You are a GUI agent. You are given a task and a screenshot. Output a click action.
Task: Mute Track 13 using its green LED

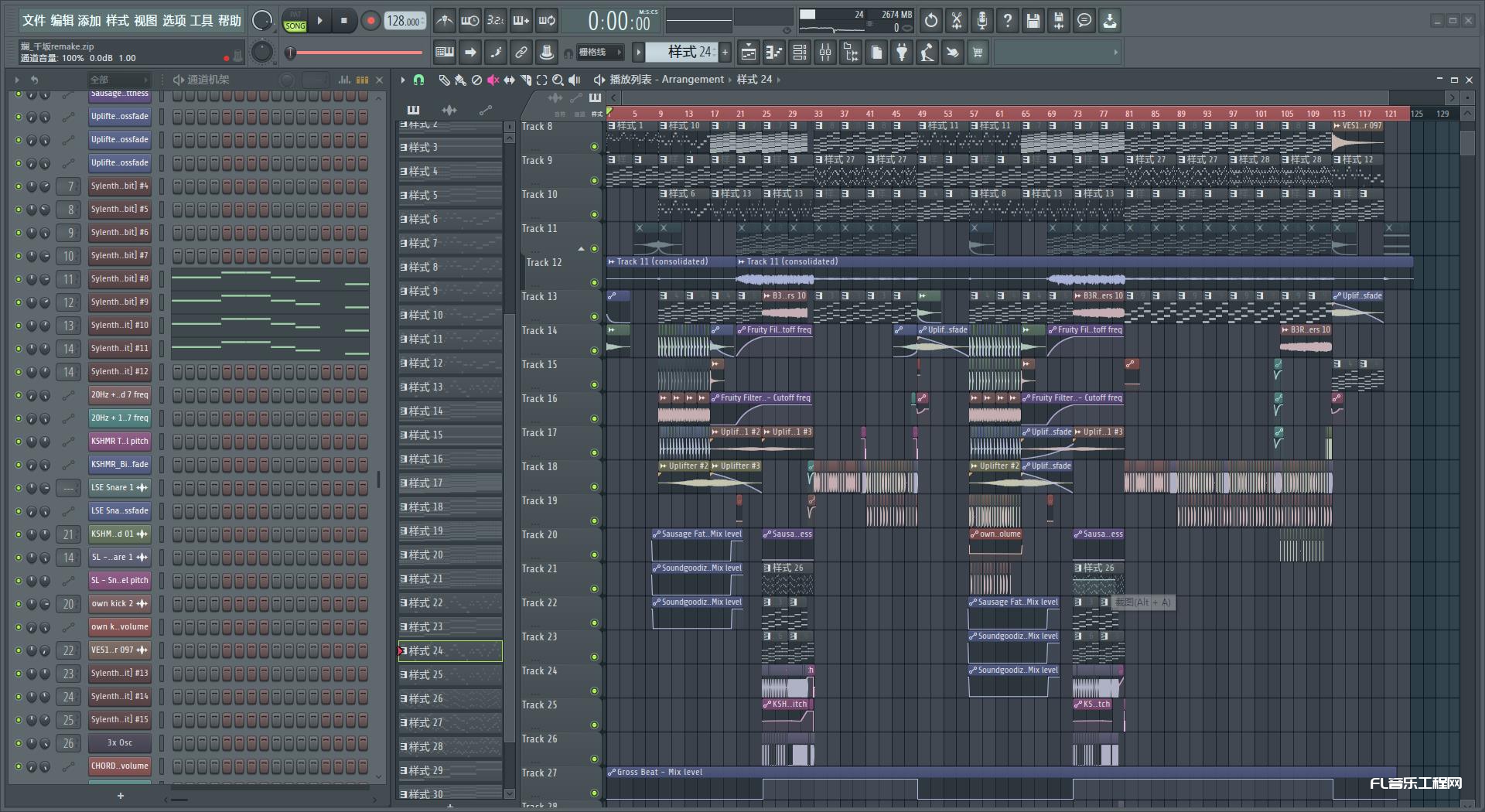click(x=594, y=316)
